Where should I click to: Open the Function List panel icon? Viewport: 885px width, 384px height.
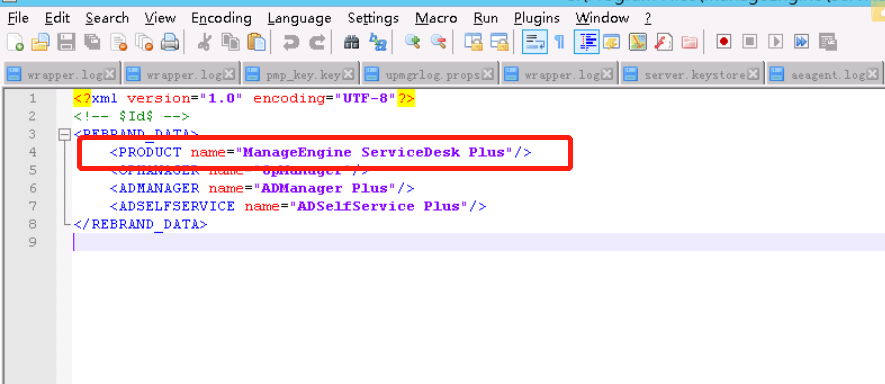(664, 42)
